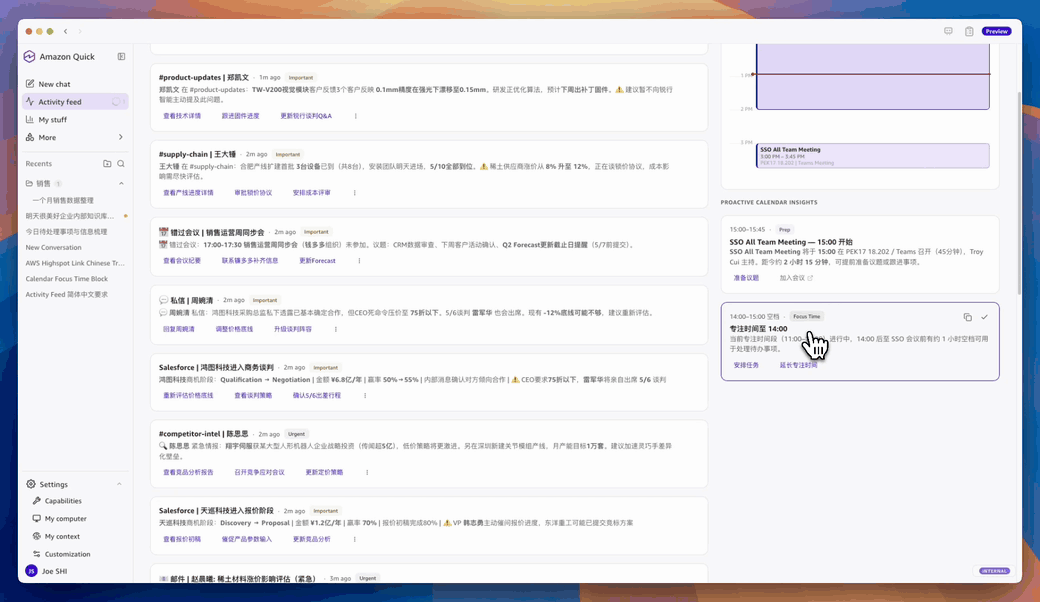The image size is (1040, 602).
Task: Open more options on #competitor-intel card
Action: coord(367,472)
